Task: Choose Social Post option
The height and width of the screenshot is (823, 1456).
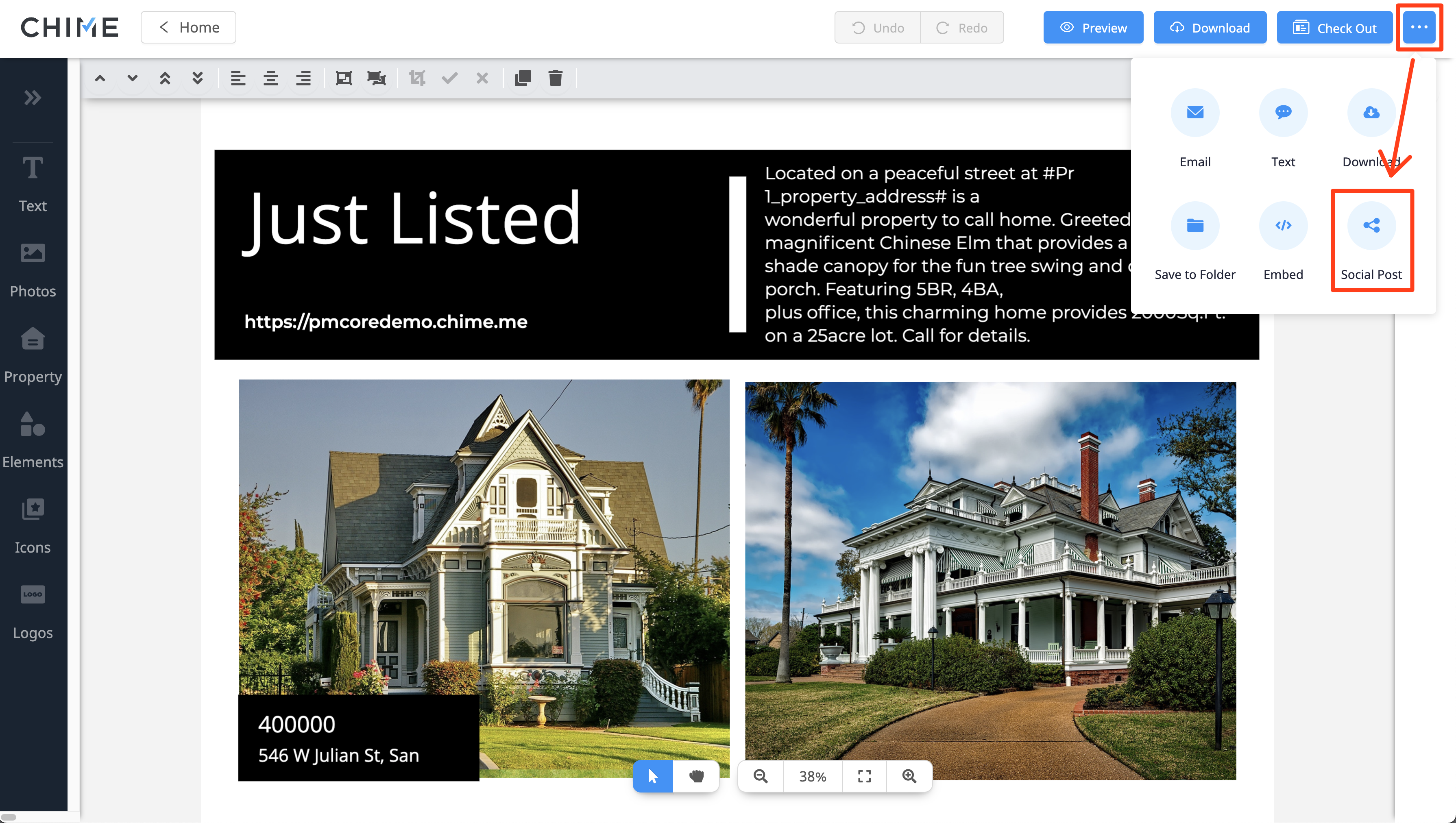Action: point(1371,242)
